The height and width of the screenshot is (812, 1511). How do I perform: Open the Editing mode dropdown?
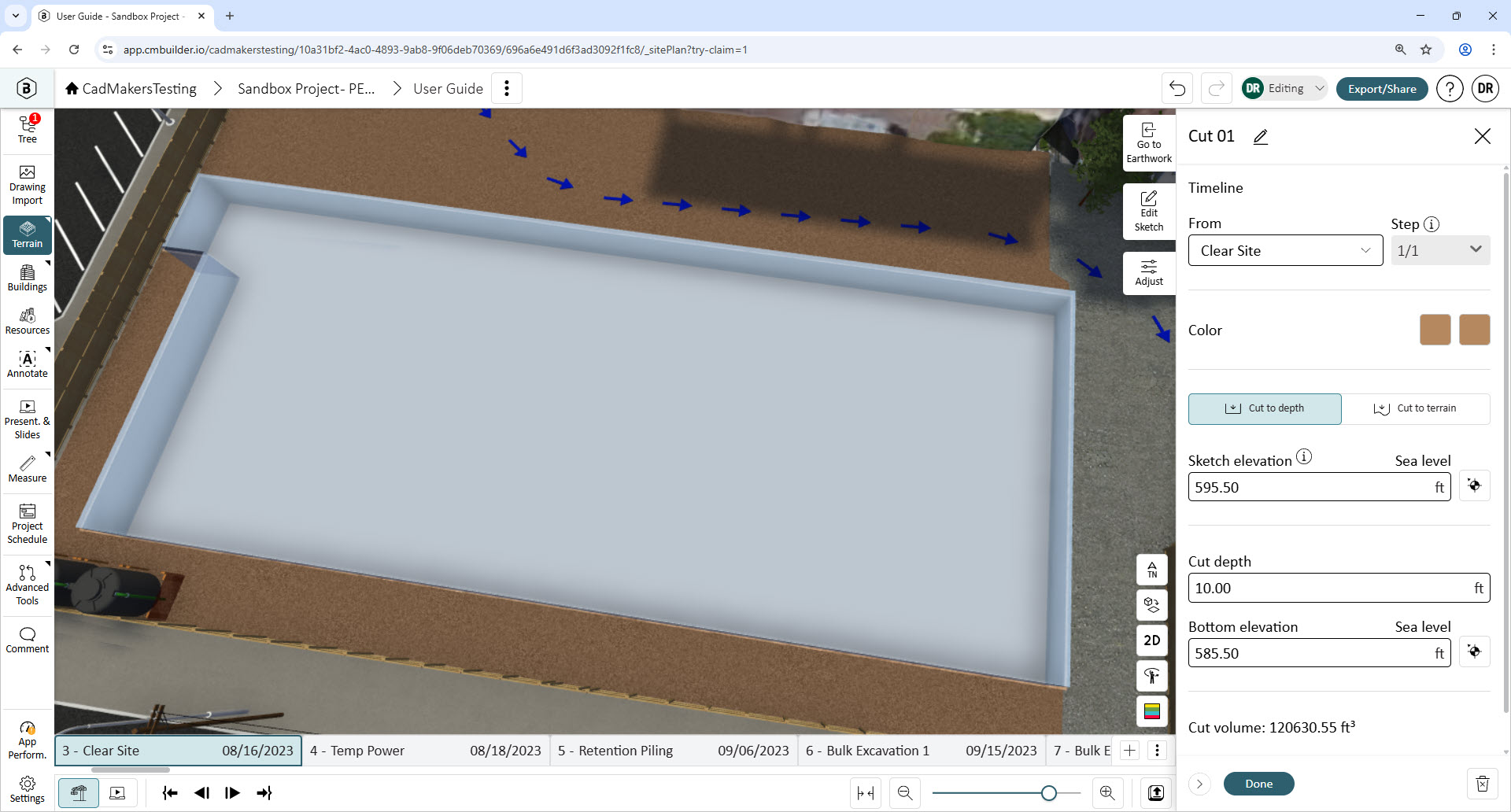[x=1284, y=88]
